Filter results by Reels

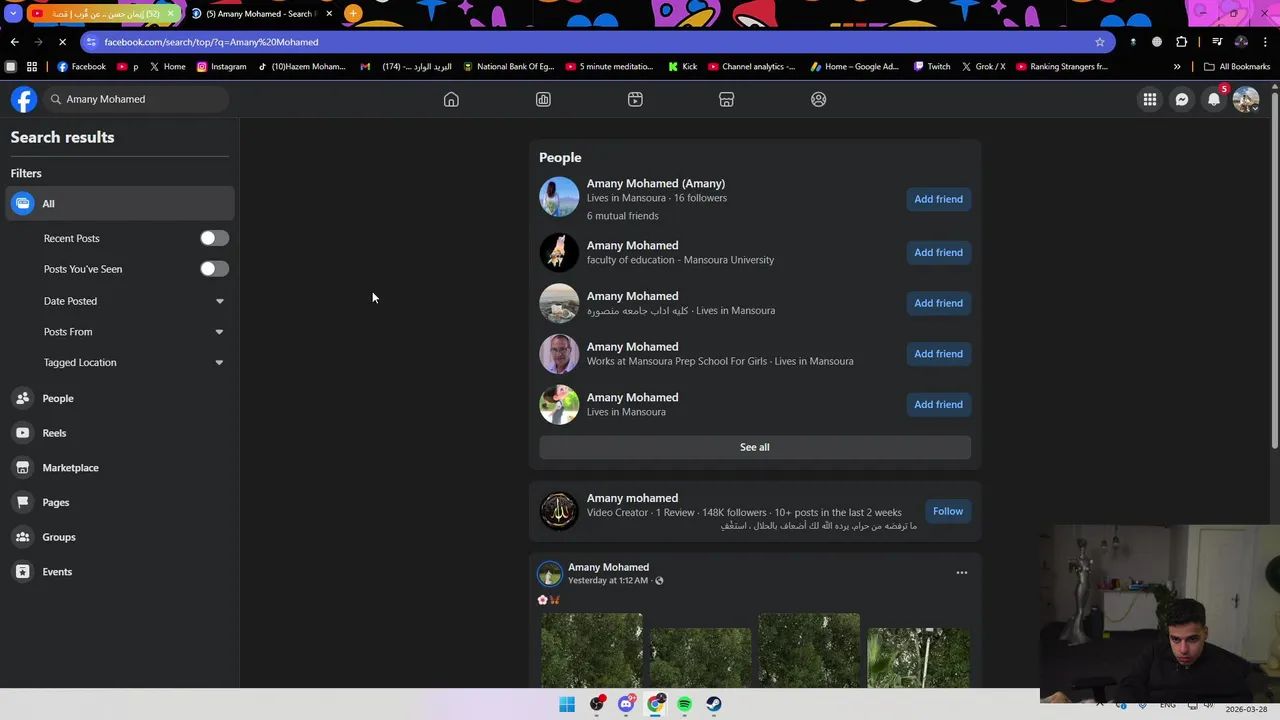pyautogui.click(x=120, y=433)
